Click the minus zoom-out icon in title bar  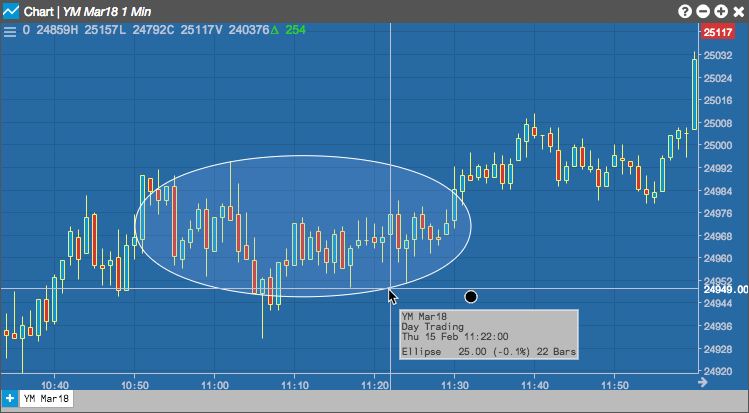[703, 11]
